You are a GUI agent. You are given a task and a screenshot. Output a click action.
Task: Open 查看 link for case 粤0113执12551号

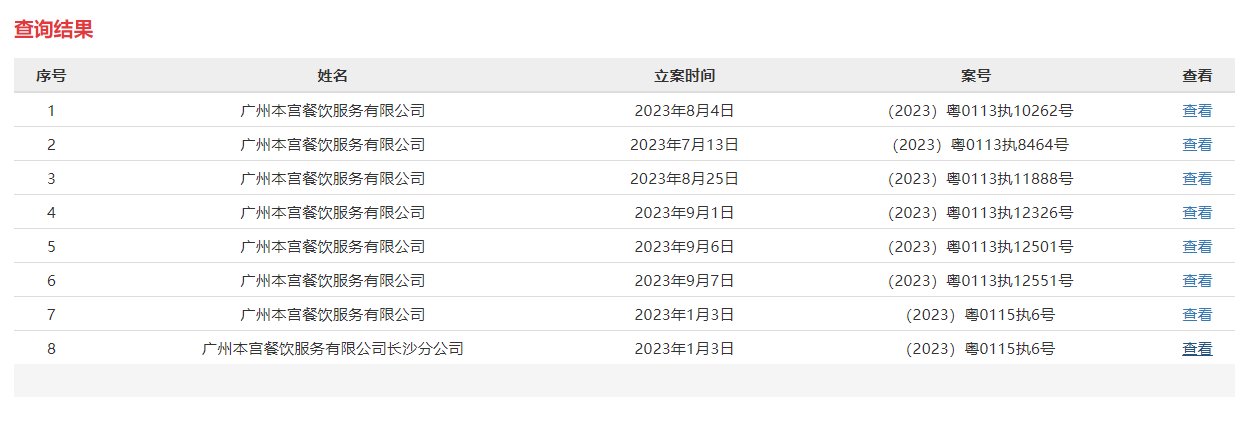click(1197, 281)
